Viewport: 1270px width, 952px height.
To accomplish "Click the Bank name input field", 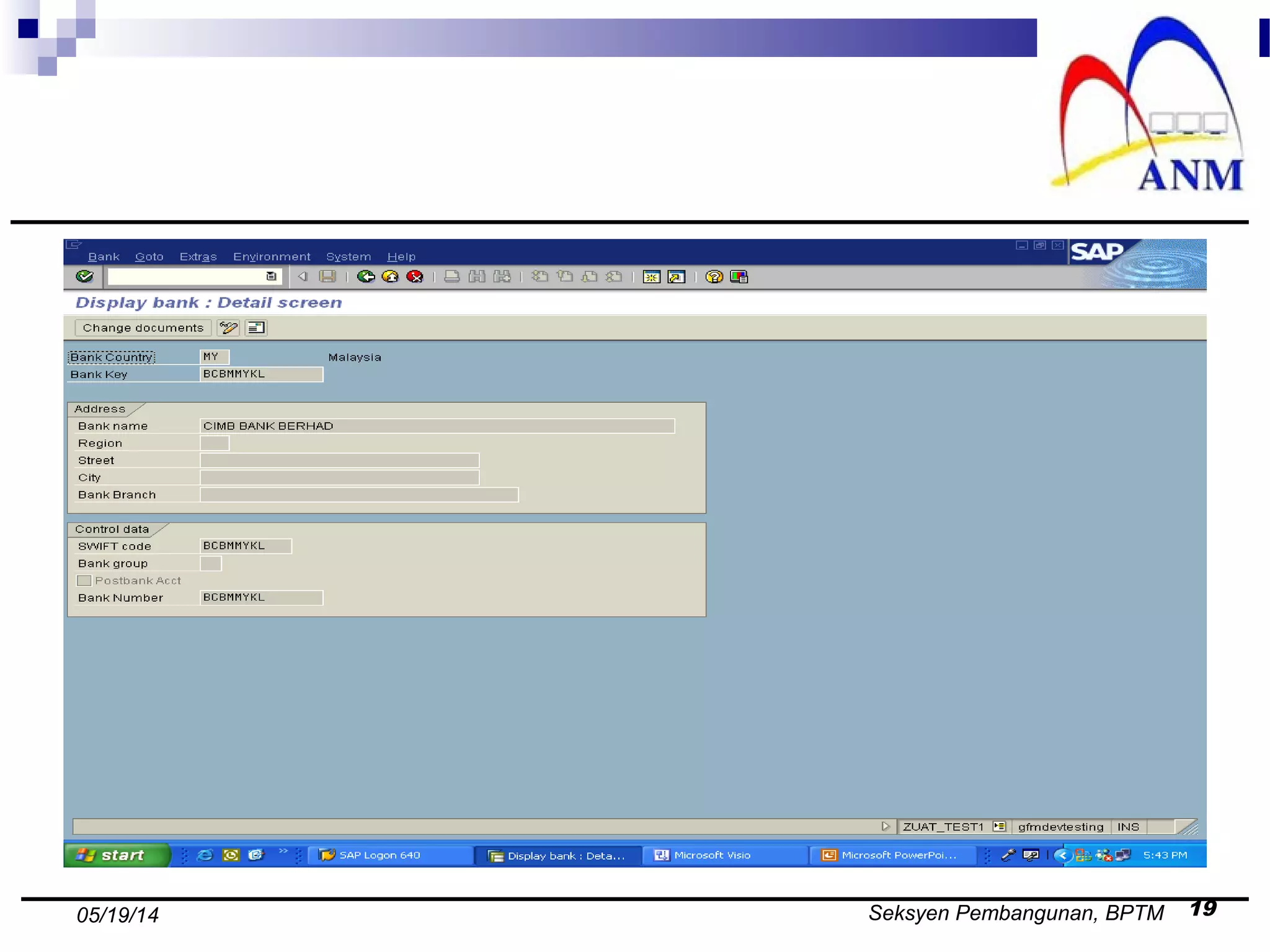I will pyautogui.click(x=437, y=426).
